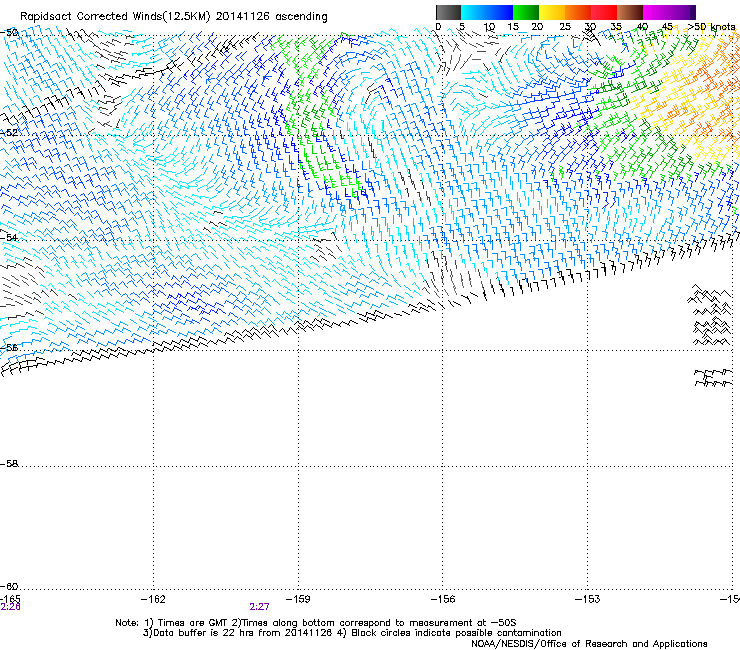
Task: Click the 'Rapidscat Corrected Winds(12.5KM)' title text
Action: pyautogui.click(x=115, y=17)
